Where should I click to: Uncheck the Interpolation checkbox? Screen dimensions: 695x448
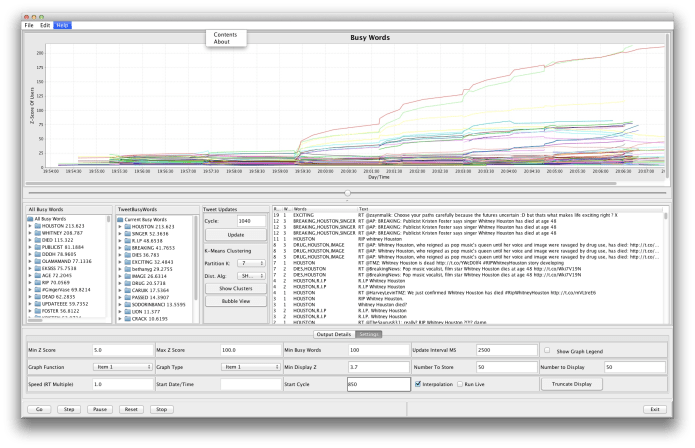pyautogui.click(x=418, y=384)
